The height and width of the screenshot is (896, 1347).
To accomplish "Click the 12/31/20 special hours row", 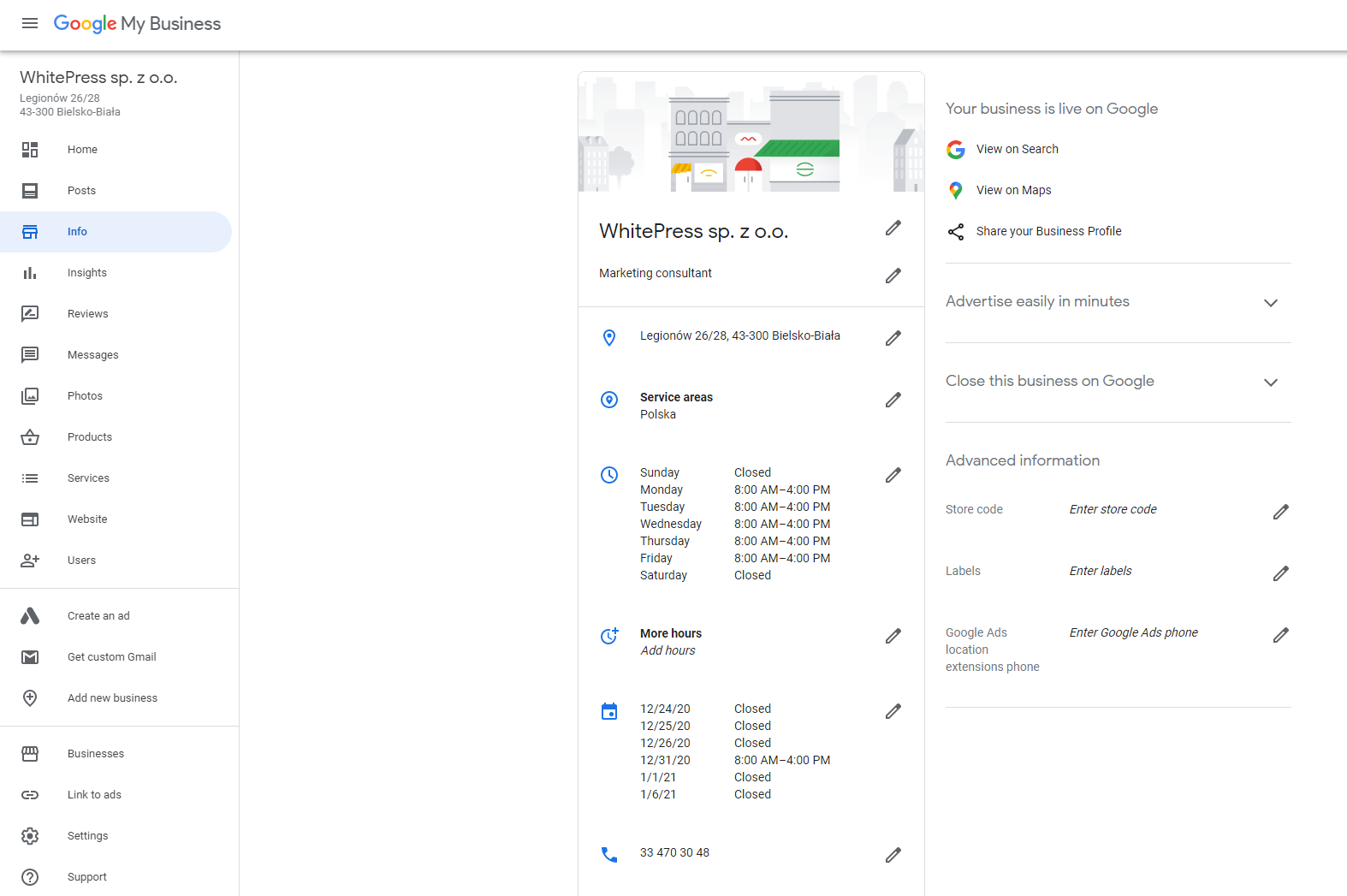I will pos(735,760).
